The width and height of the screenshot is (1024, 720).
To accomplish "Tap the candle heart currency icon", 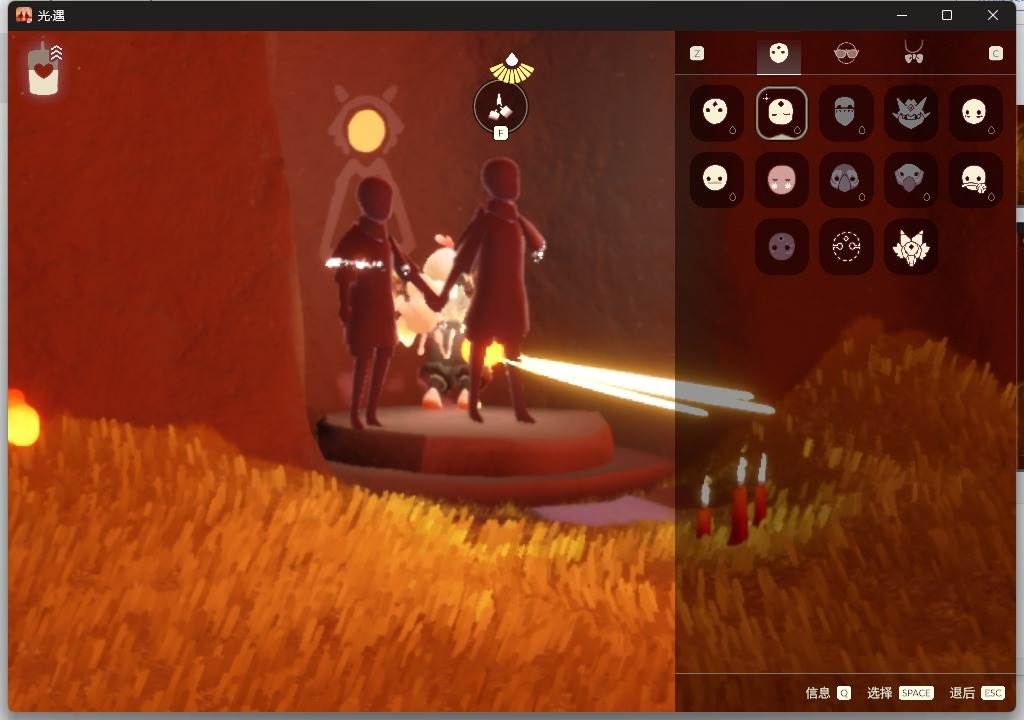I will pos(44,69).
